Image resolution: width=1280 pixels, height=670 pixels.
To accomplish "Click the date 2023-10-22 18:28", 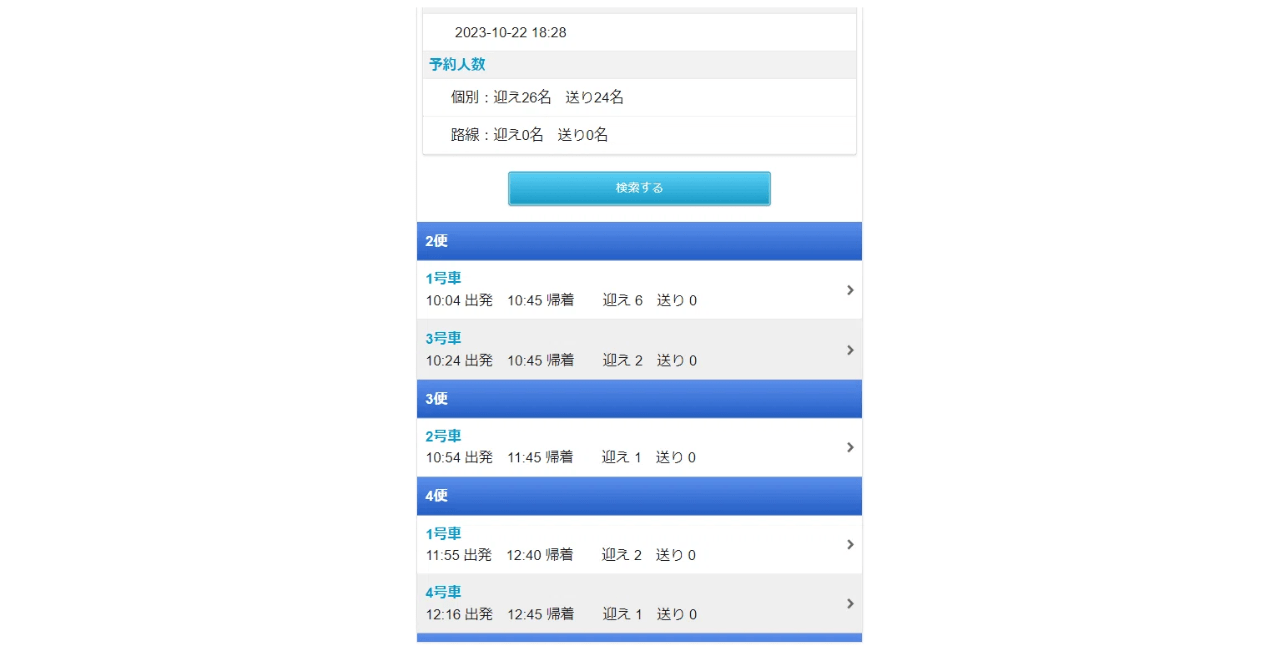I will [510, 33].
